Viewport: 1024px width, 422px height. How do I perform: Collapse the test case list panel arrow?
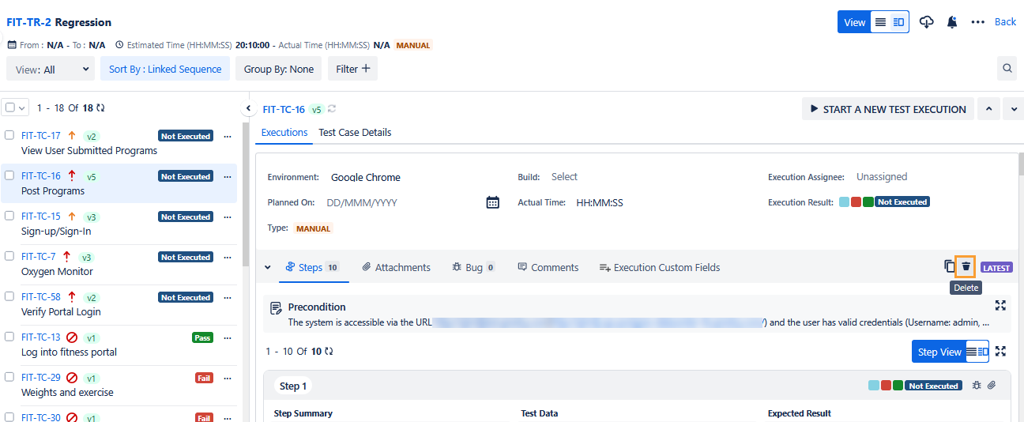(x=248, y=108)
